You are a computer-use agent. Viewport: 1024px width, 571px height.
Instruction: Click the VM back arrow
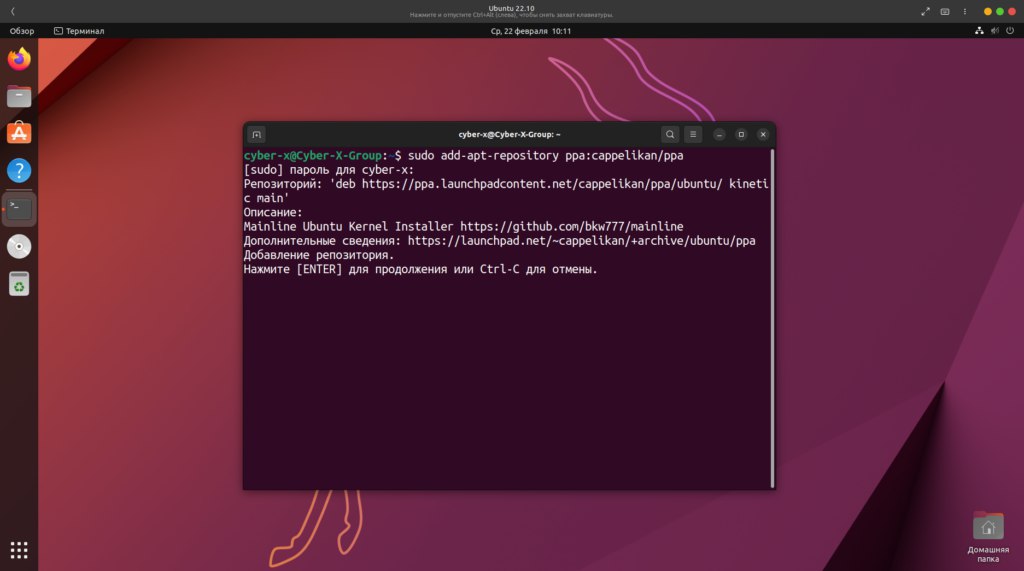click(13, 11)
